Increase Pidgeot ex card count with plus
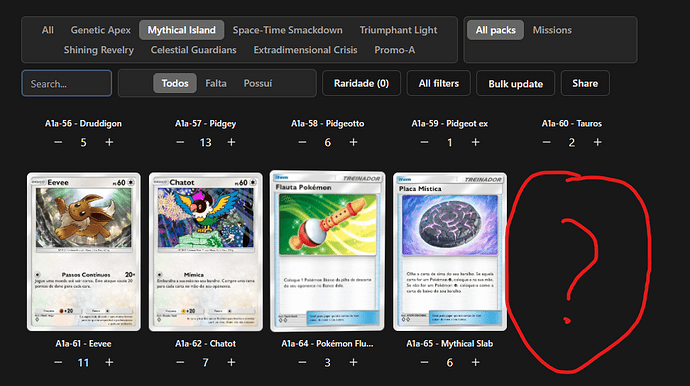Screen dimensions: 690x386 click(x=475, y=142)
